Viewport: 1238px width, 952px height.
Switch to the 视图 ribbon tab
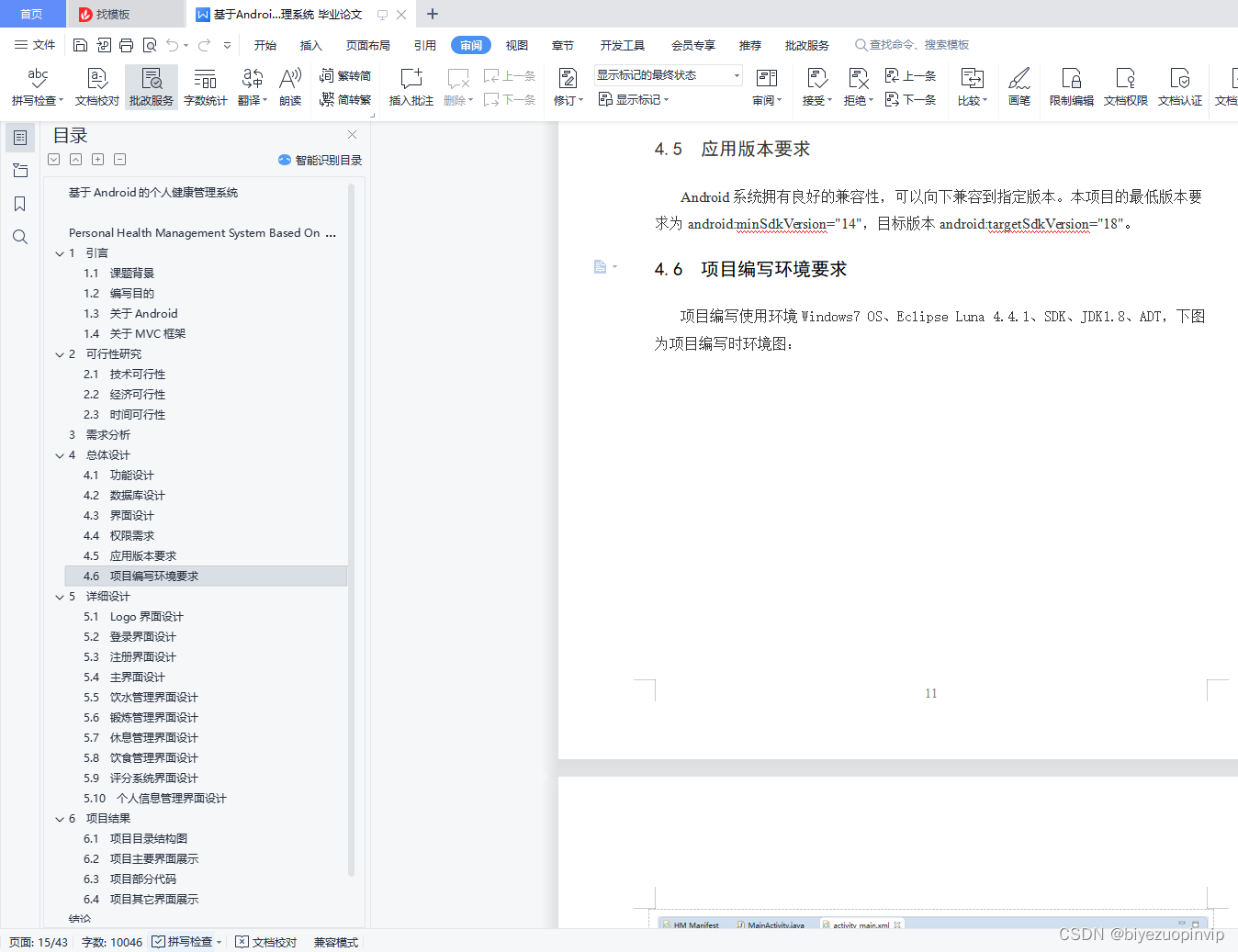(517, 45)
